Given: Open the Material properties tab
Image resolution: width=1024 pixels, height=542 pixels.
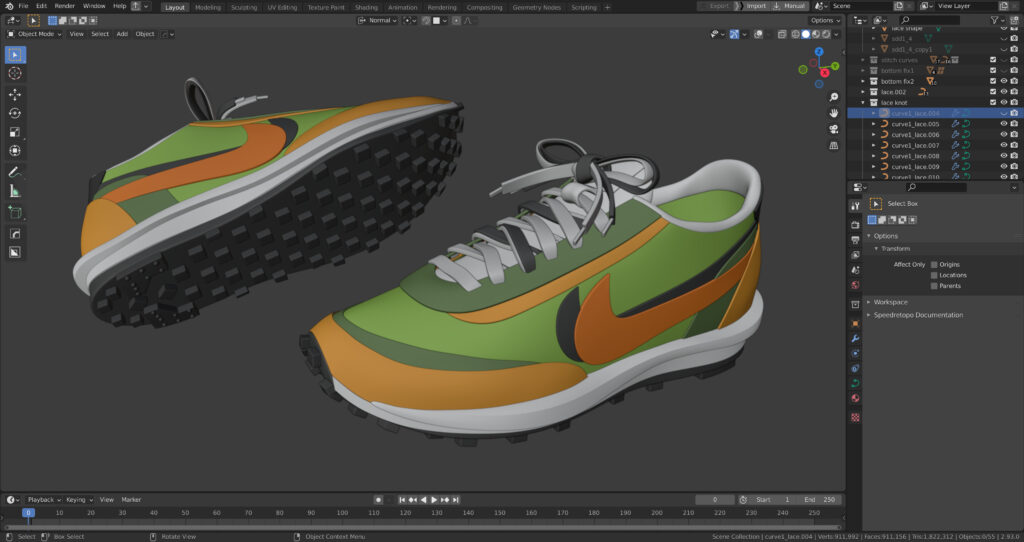Looking at the screenshot, I should (855, 398).
